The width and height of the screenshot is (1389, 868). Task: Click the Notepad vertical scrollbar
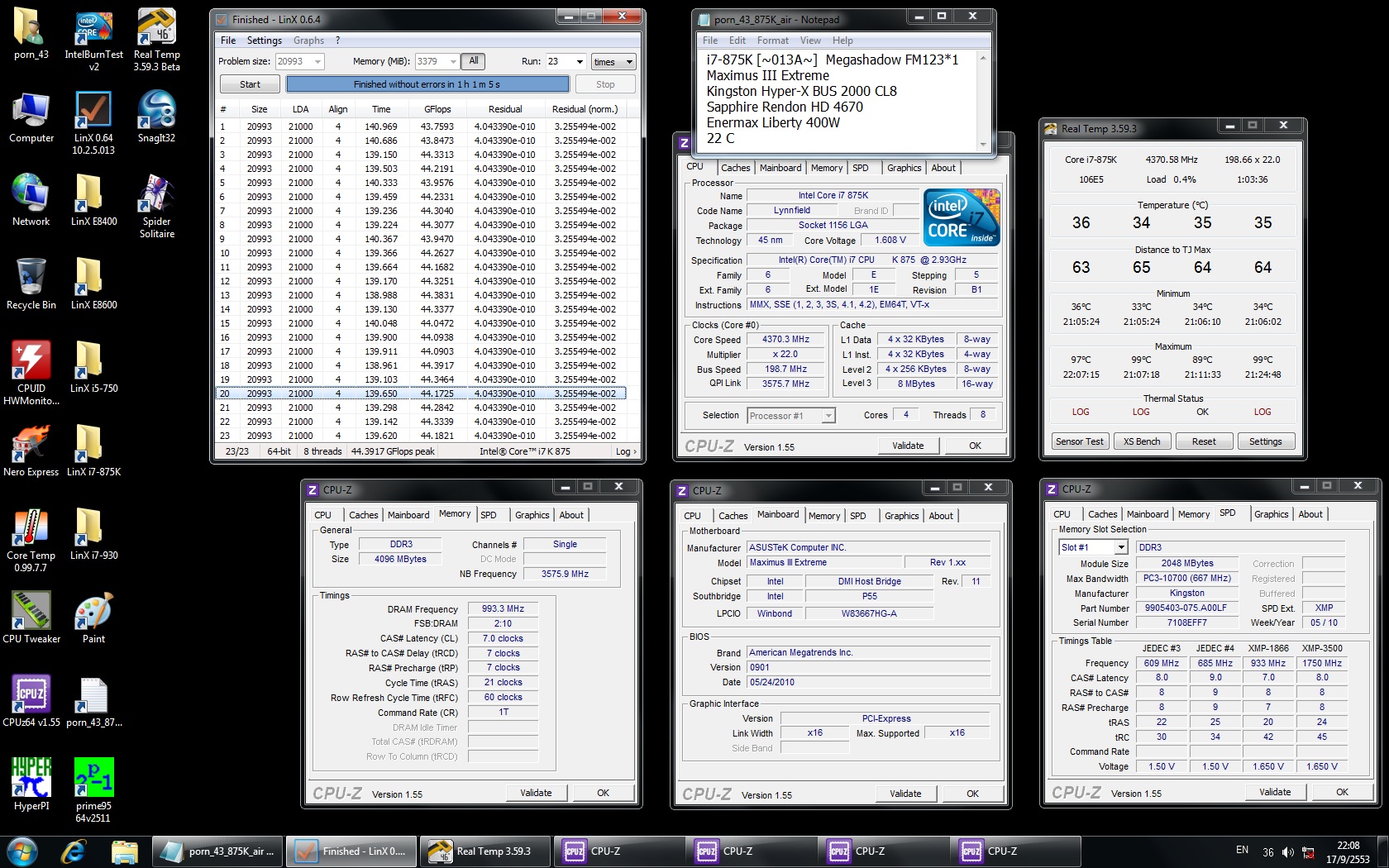tap(983, 101)
